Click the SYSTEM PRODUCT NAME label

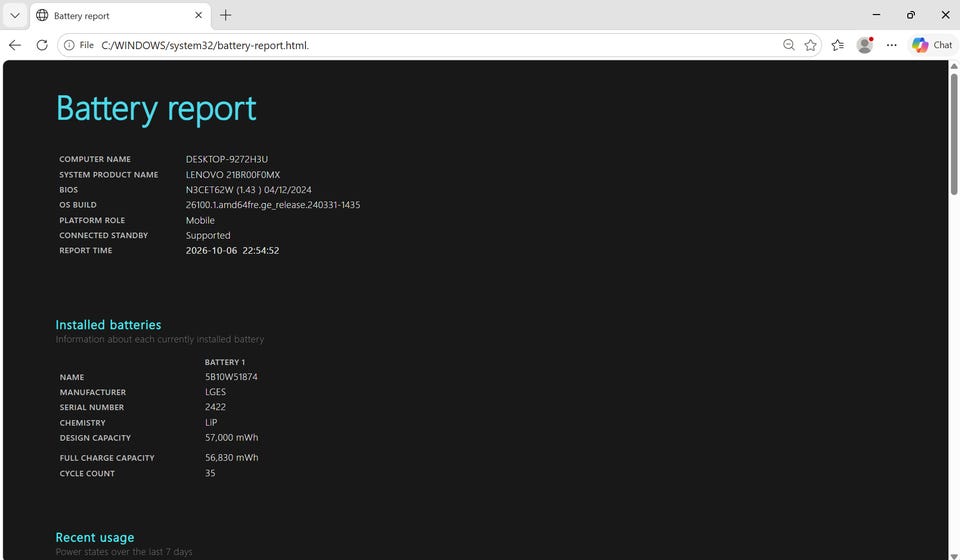108,174
